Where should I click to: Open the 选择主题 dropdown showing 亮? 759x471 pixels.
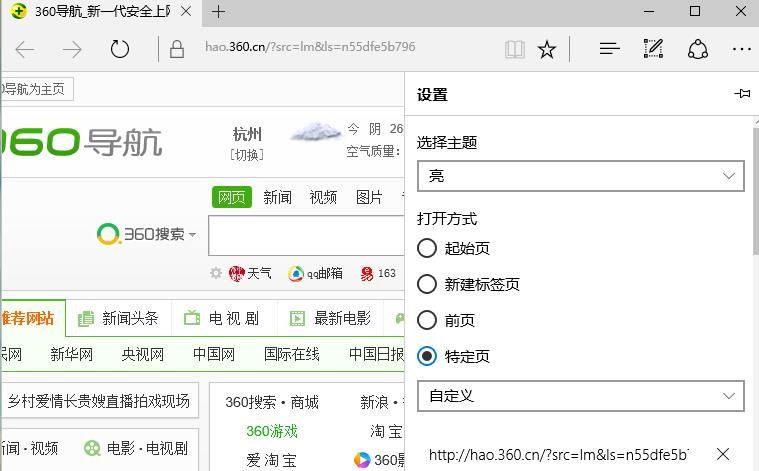[x=580, y=176]
